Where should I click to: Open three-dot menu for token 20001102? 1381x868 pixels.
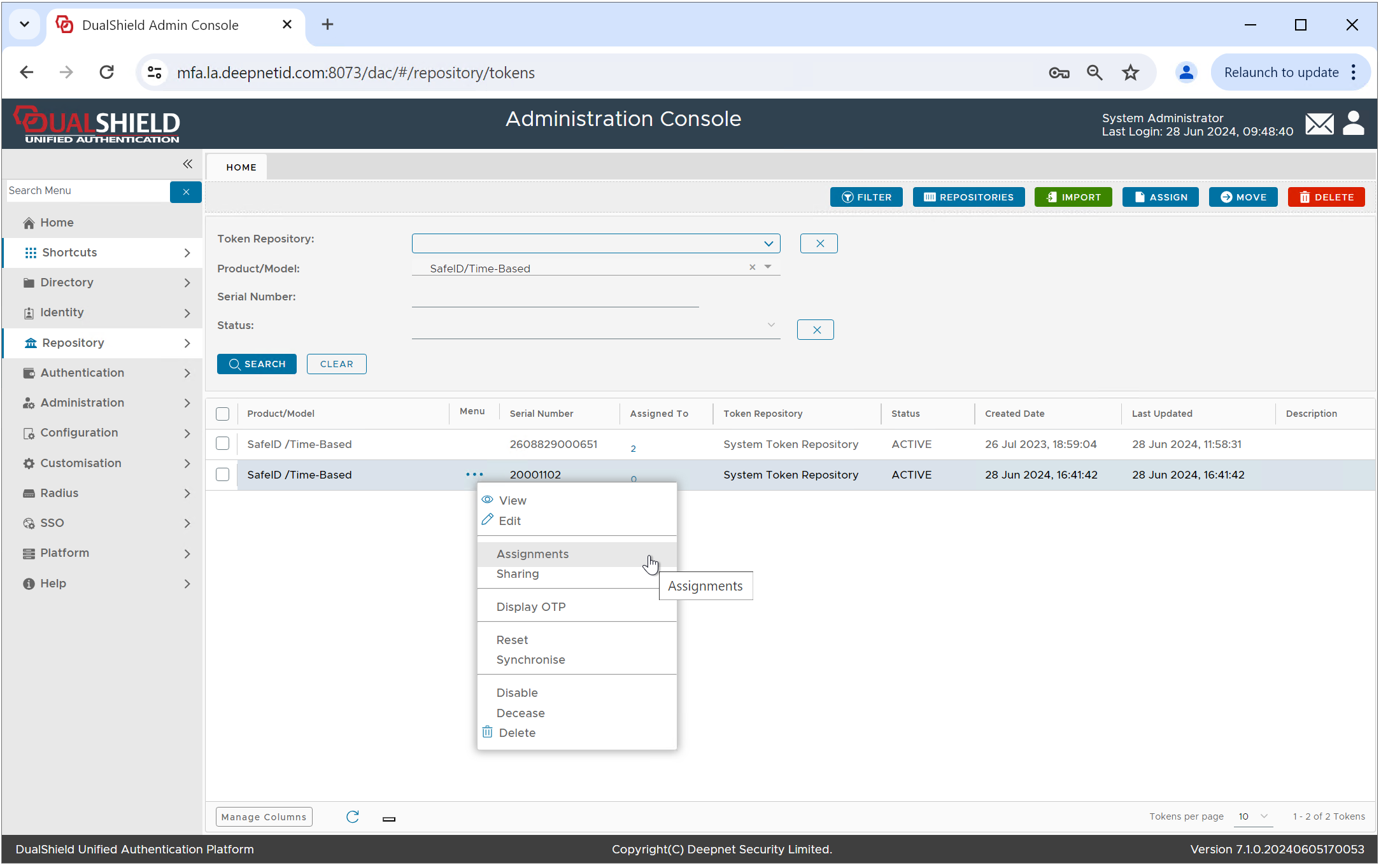click(474, 475)
